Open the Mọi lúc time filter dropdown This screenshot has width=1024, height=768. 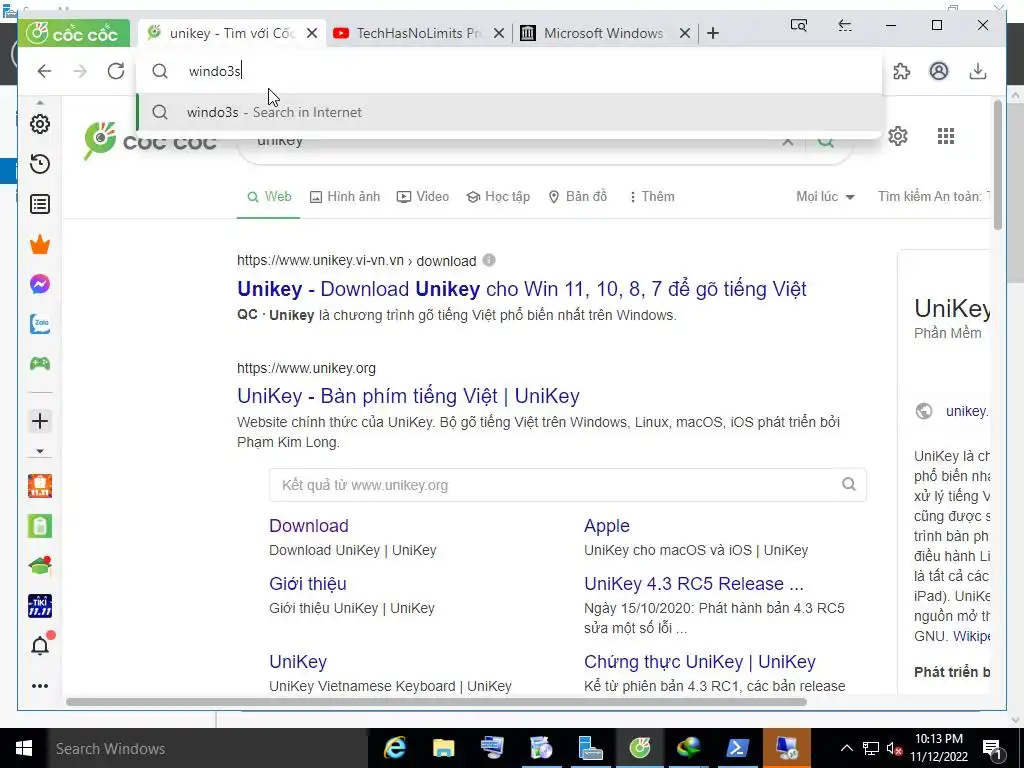(825, 197)
